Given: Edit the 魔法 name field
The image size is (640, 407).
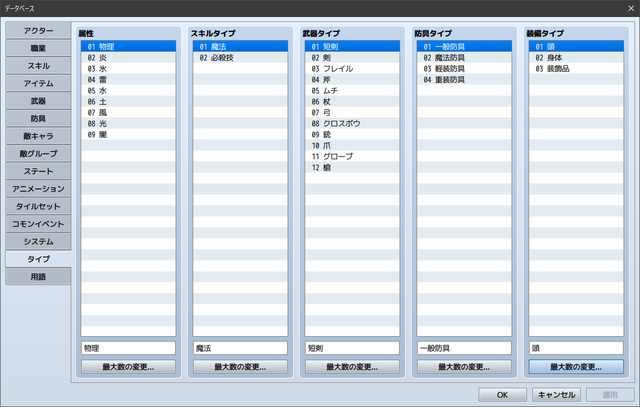Looking at the screenshot, I should [240, 348].
